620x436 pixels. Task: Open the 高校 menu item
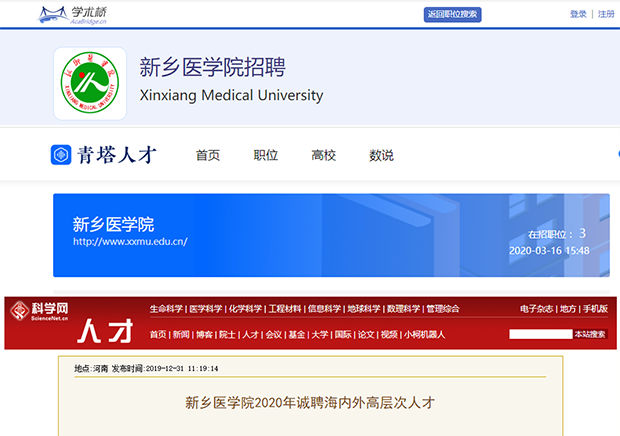(323, 155)
